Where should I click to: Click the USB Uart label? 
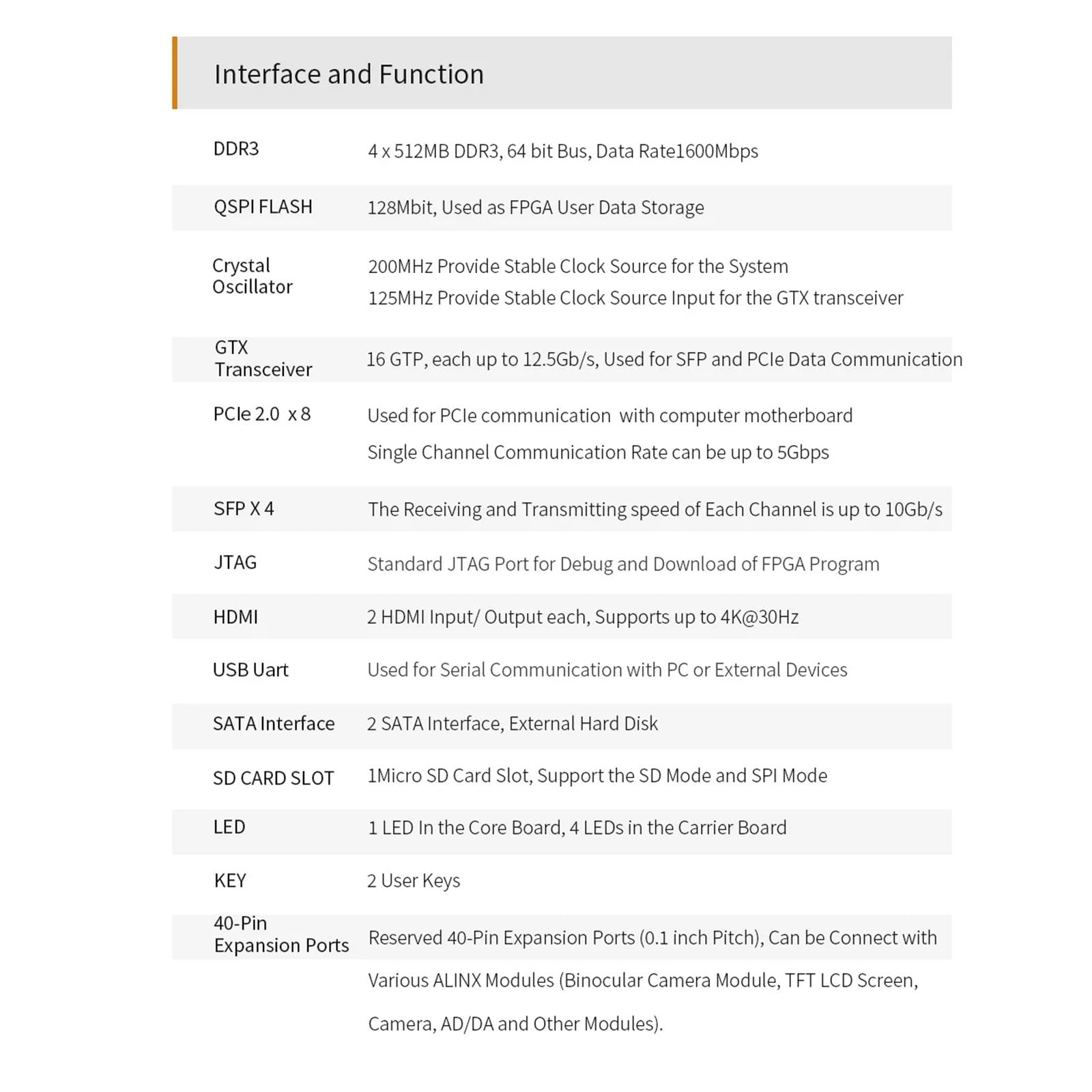250,670
